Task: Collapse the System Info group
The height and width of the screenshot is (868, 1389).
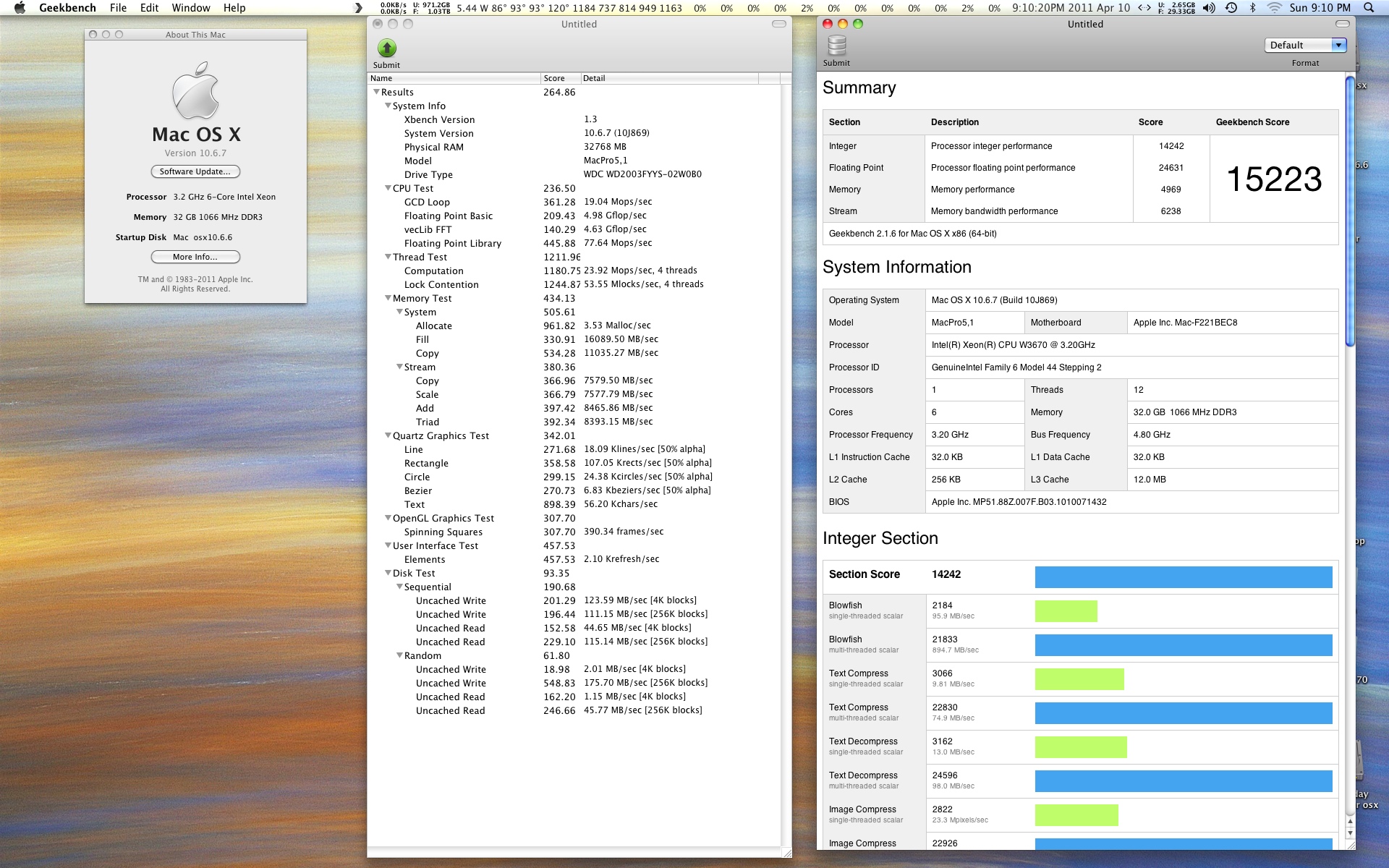Action: (x=388, y=106)
